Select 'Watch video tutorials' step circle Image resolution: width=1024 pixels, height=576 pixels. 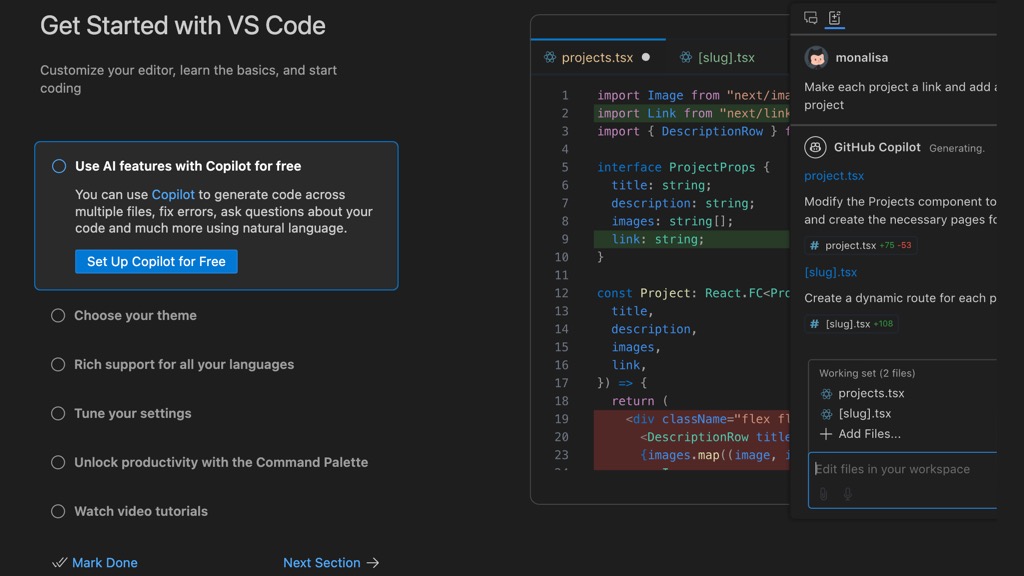[x=58, y=511]
